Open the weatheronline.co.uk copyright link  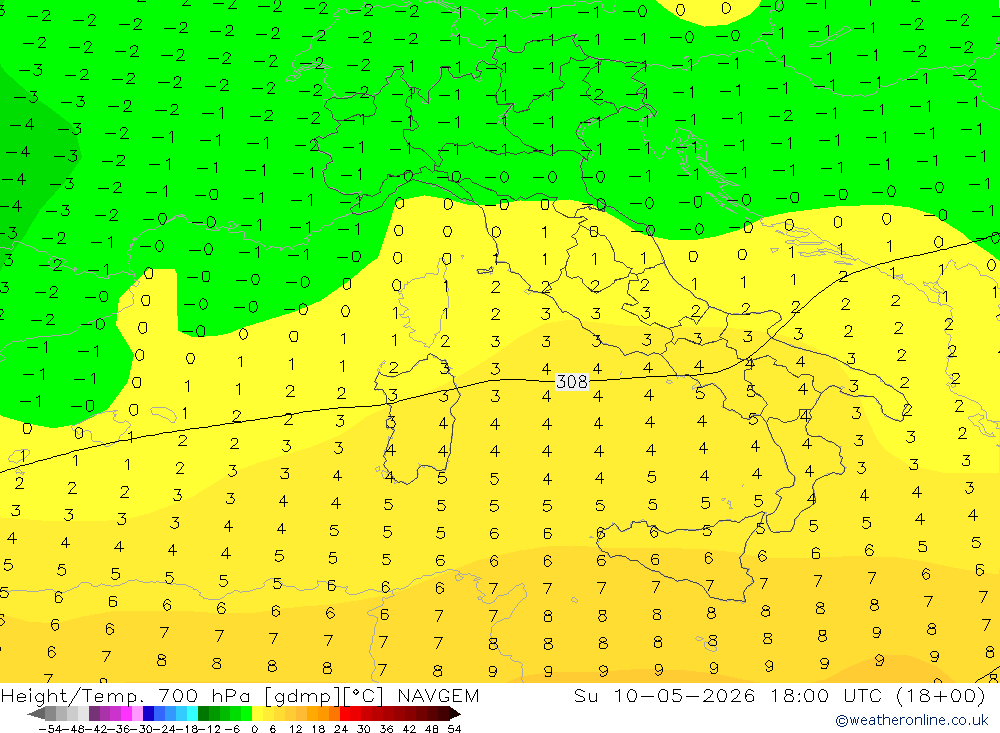[x=912, y=720]
